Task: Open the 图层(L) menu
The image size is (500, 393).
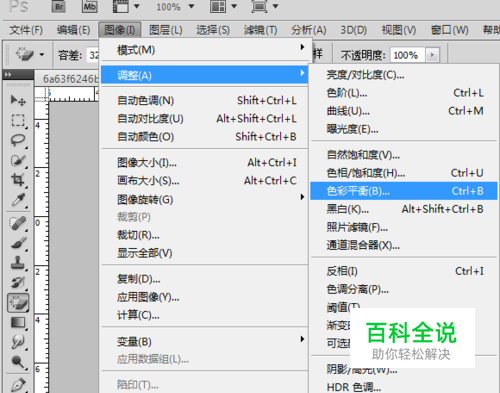Action: 166,30
